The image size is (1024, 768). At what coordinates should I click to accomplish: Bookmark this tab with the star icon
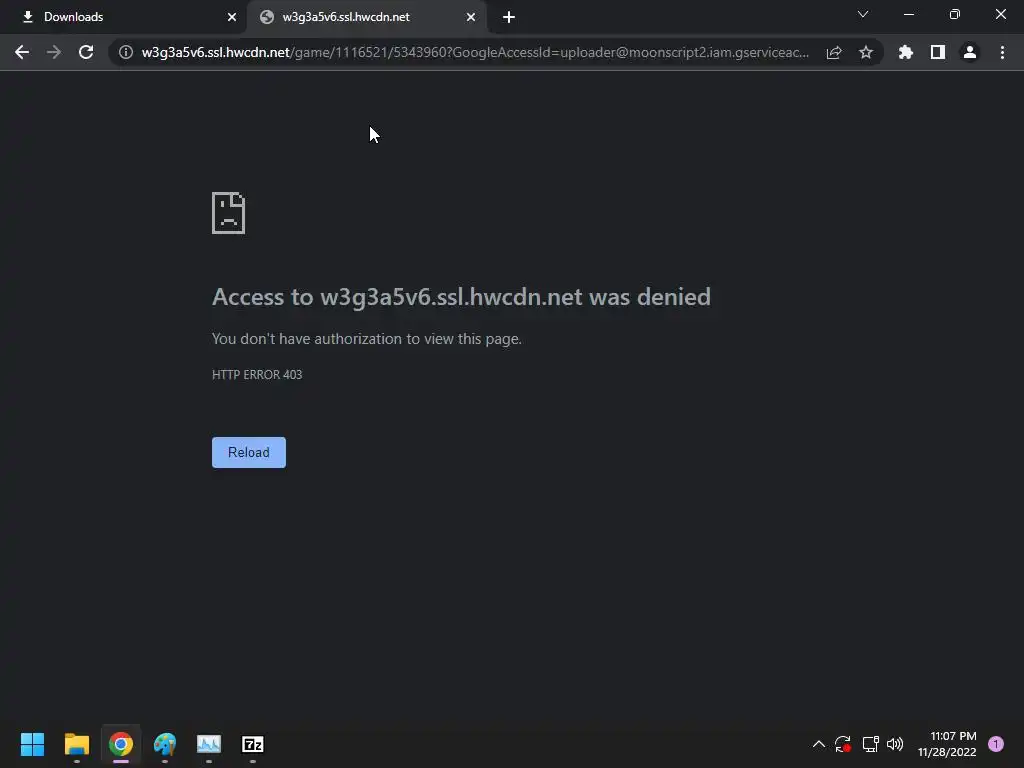click(866, 52)
